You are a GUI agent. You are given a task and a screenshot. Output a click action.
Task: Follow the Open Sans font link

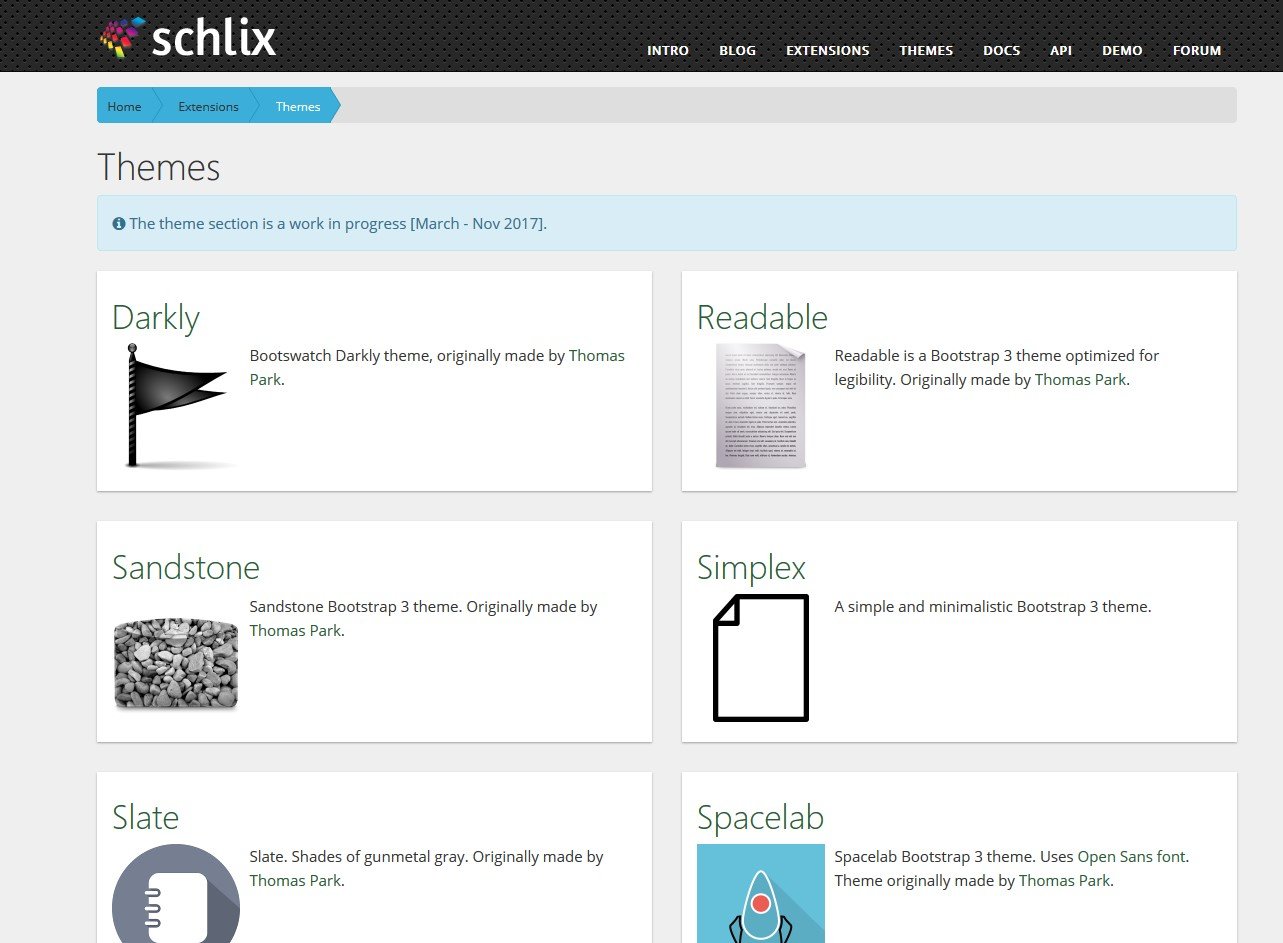[x=1131, y=857]
